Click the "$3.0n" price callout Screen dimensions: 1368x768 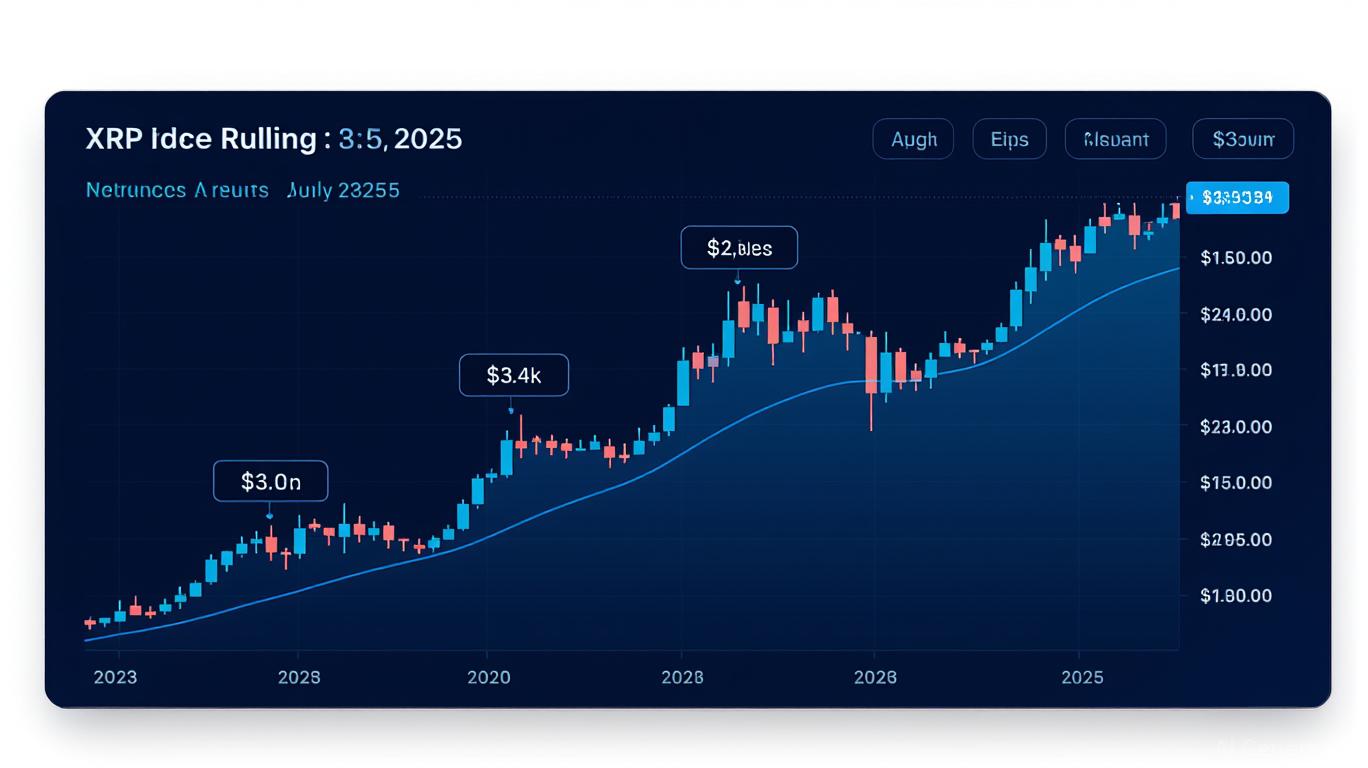[270, 482]
